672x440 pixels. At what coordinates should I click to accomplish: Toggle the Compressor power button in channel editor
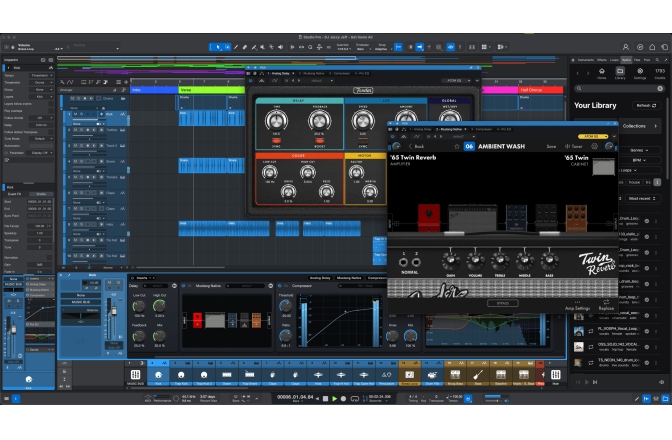280,286
